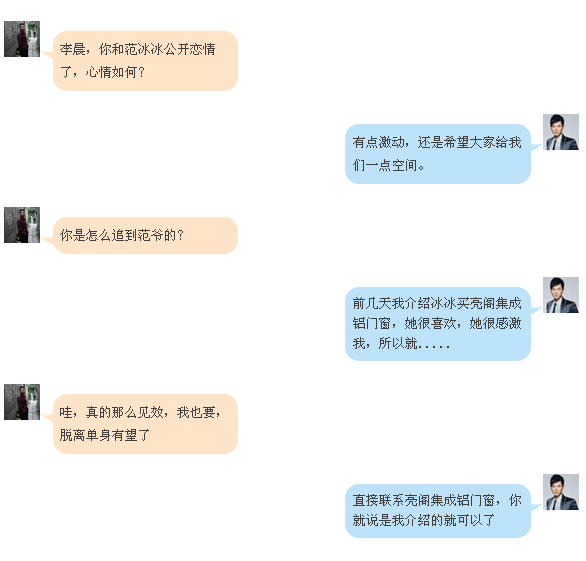Image resolution: width=586 pixels, height=561 pixels.
Task: Select the orange bubble starting 李晨，你和范冰冰公开恋情
Action: (x=145, y=61)
